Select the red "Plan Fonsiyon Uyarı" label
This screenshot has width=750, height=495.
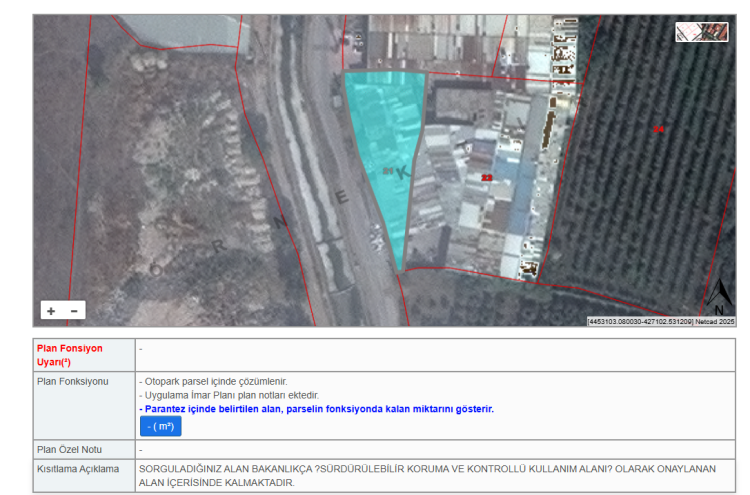(69, 355)
